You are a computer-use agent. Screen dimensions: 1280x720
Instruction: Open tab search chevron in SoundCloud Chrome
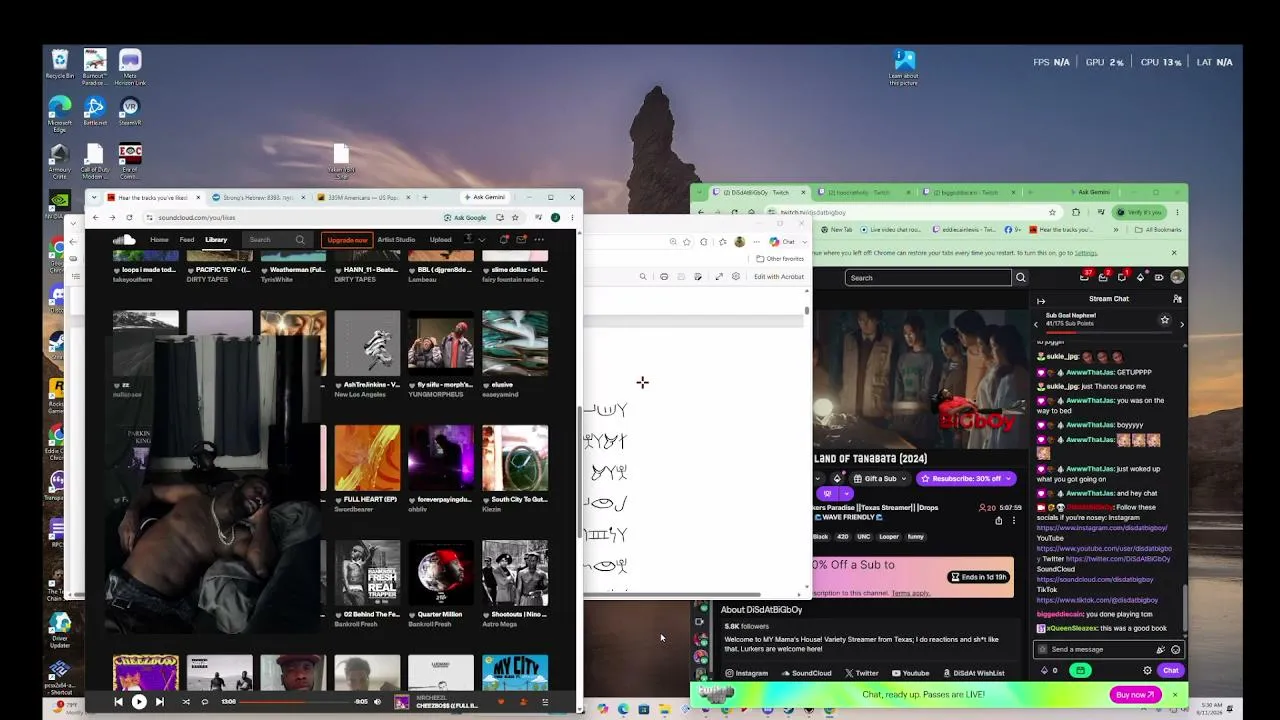(96, 197)
